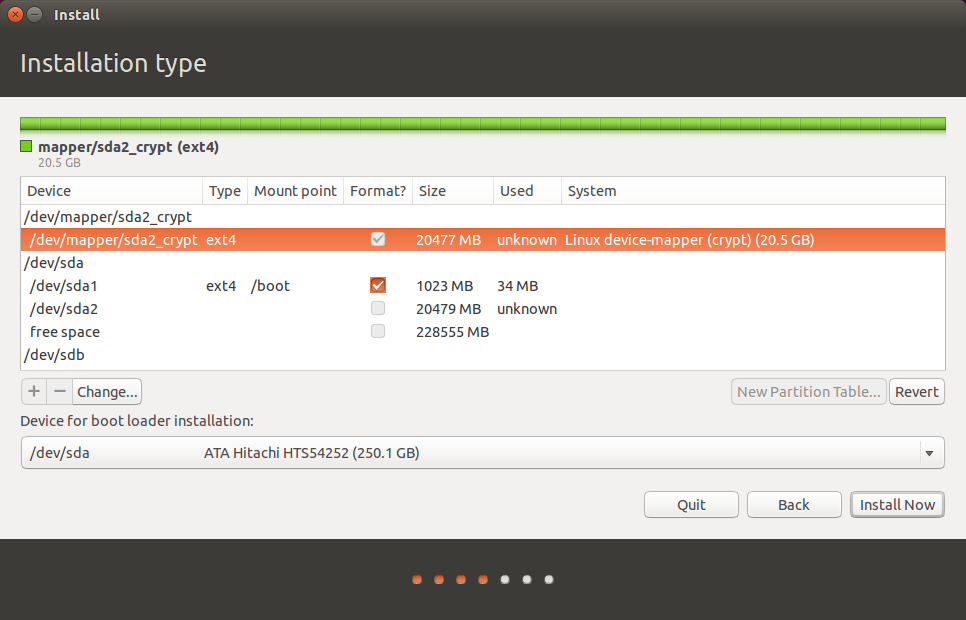
Task: Click the Device column header
Action: click(50, 191)
